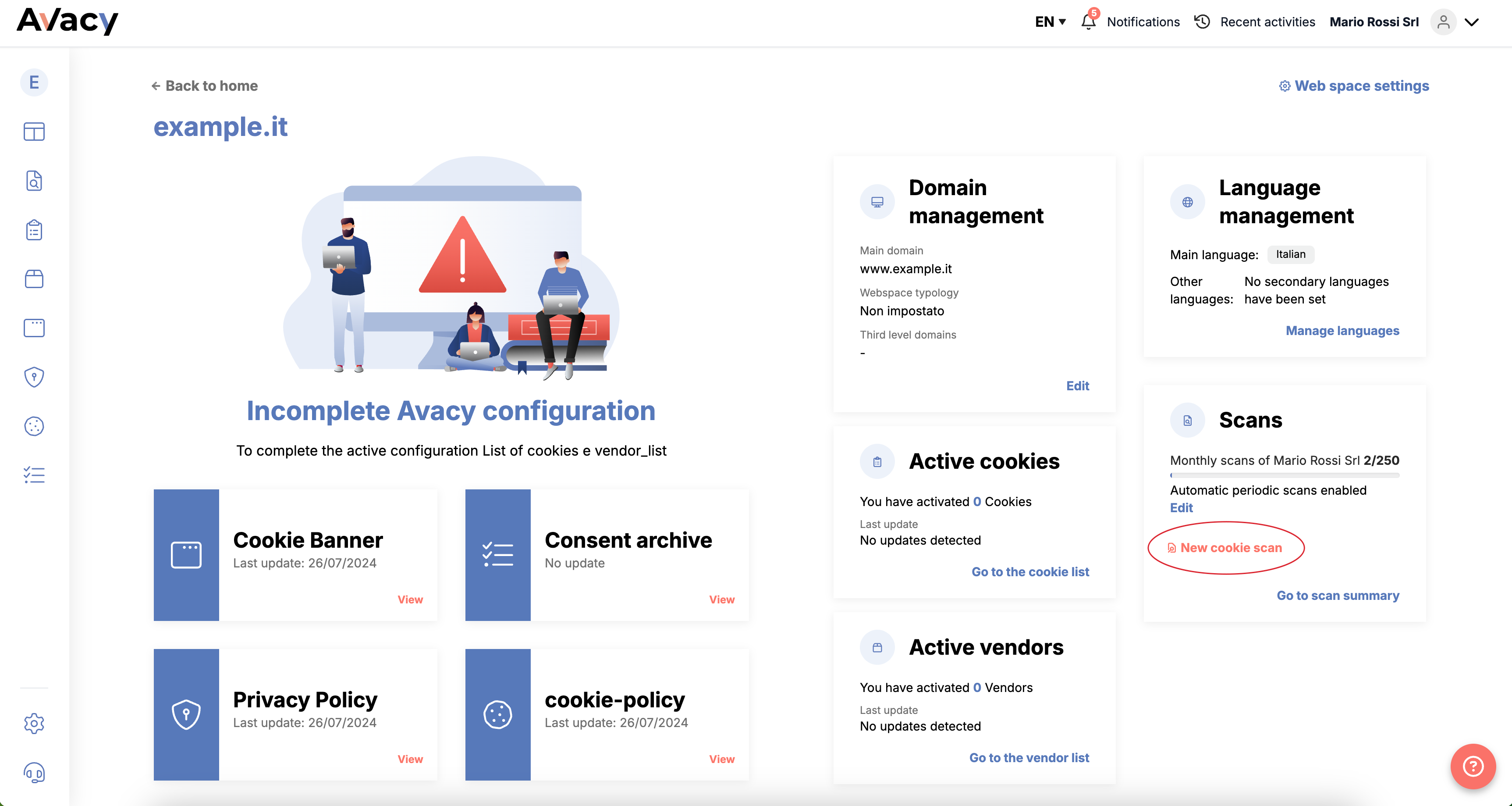
Task: Click the notifications bell icon
Action: (x=1088, y=22)
